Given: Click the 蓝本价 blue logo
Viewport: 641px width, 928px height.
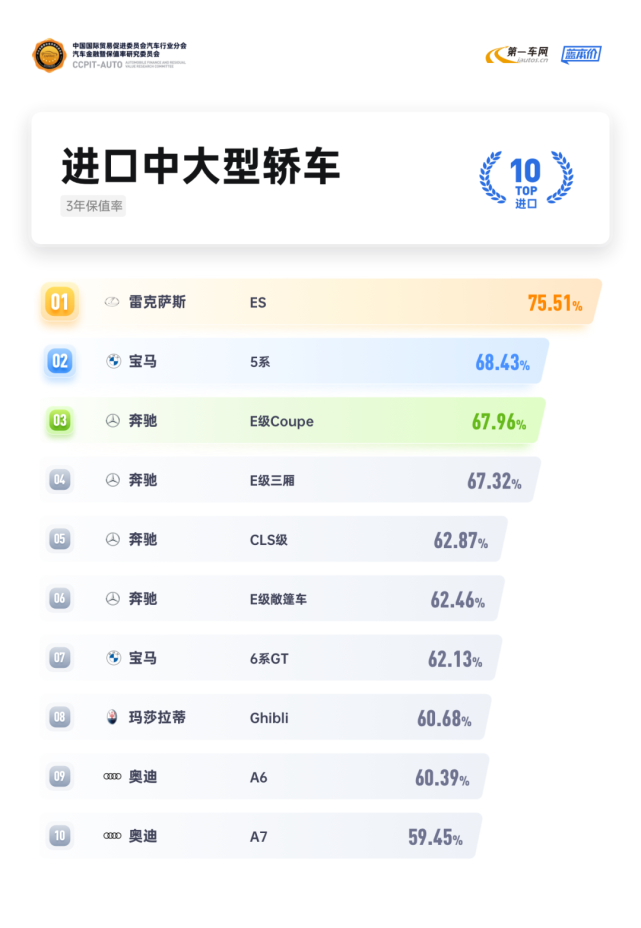Looking at the screenshot, I should pyautogui.click(x=581, y=54).
